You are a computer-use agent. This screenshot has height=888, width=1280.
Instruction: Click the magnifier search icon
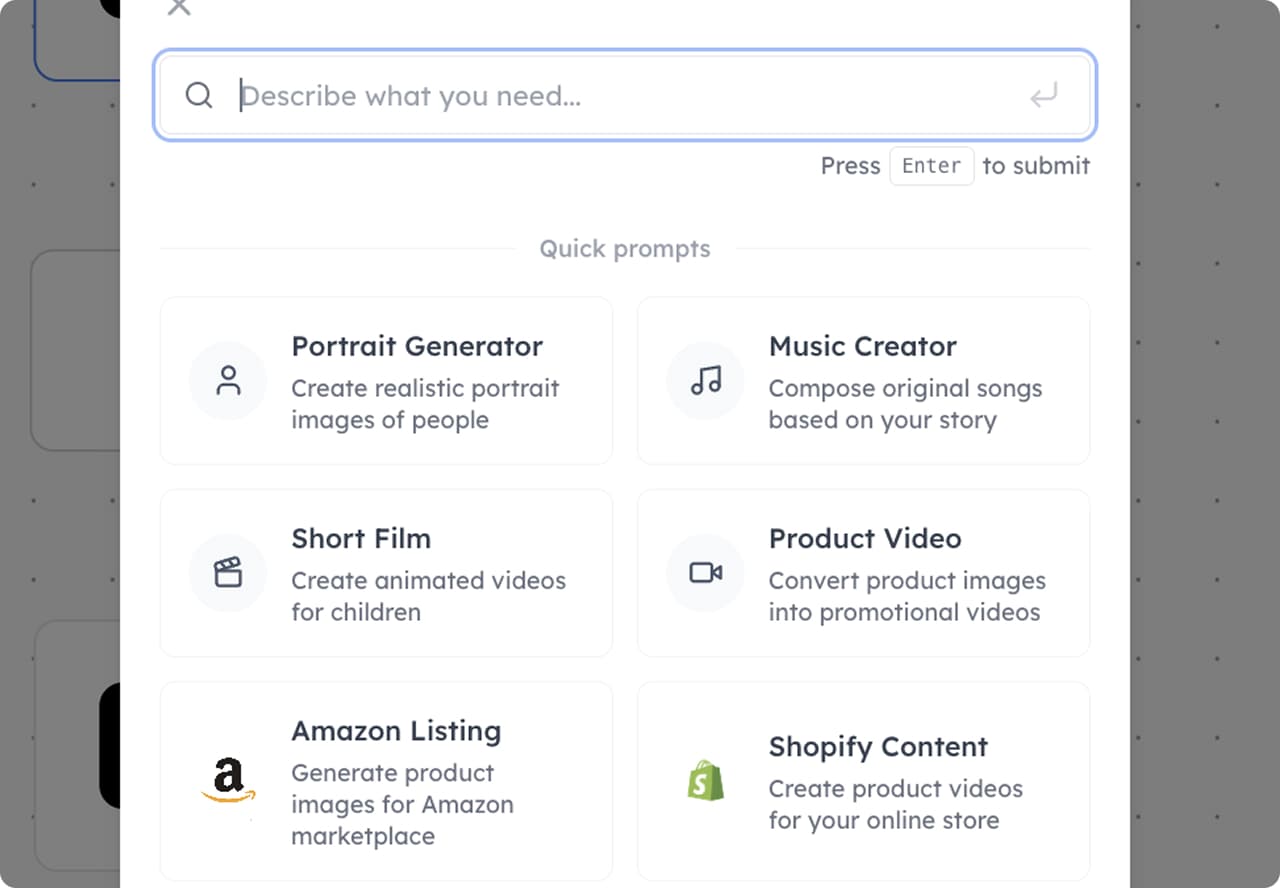coord(199,96)
